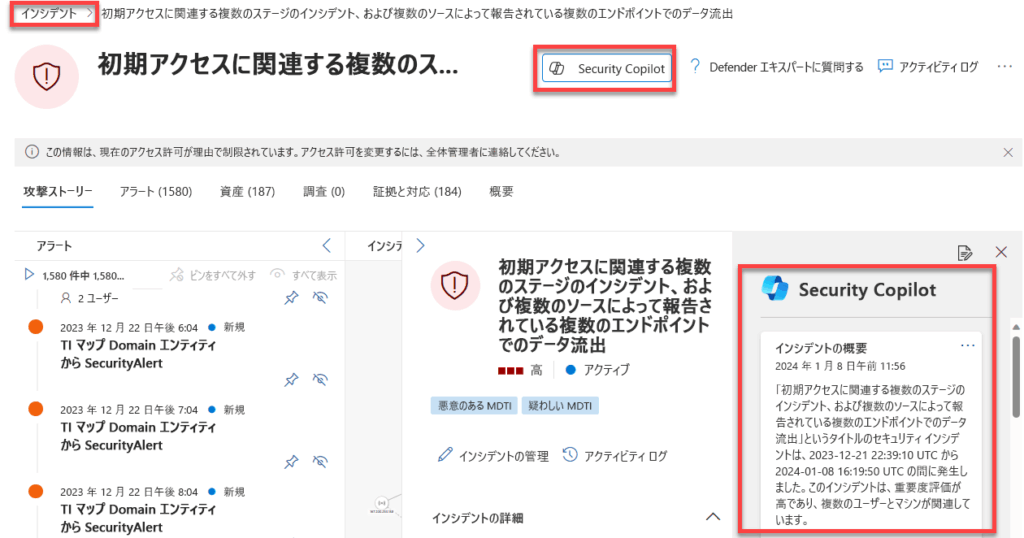Hide the 午後 6:04 TI マップ alert
This screenshot has width=1024, height=538.
click(320, 379)
